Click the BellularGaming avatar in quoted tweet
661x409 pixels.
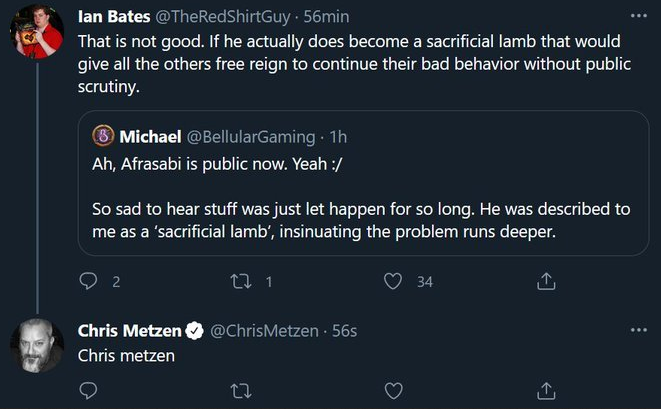pos(102,135)
